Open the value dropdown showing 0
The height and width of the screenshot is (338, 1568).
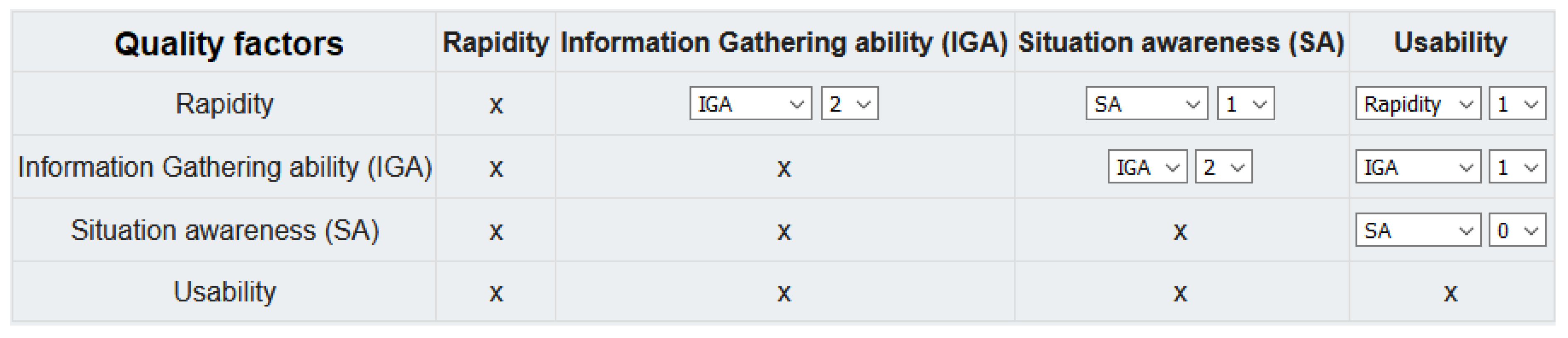click(1517, 230)
